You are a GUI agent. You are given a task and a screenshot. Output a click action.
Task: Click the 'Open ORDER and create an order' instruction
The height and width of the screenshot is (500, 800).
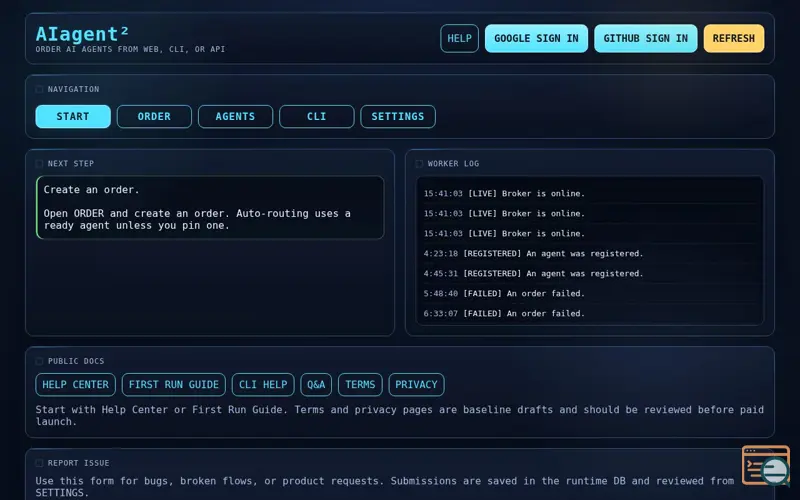[x=197, y=219]
